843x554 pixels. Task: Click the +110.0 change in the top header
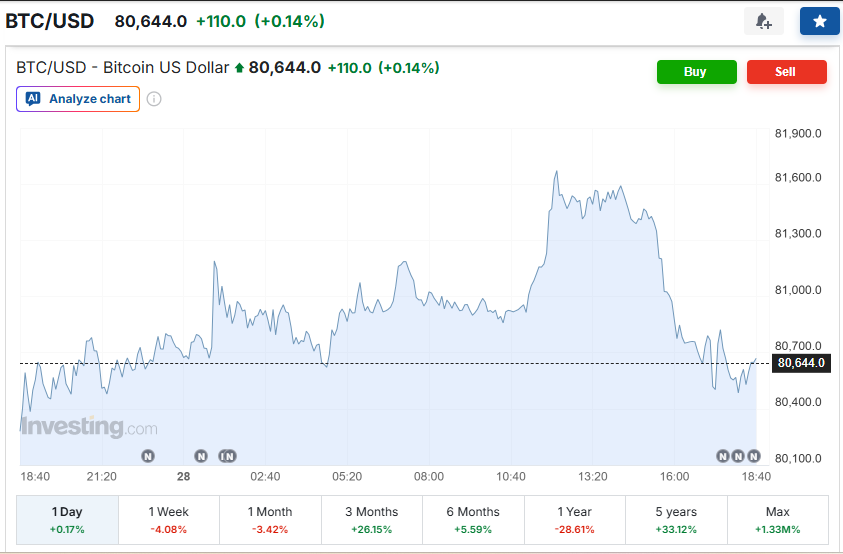coord(221,22)
